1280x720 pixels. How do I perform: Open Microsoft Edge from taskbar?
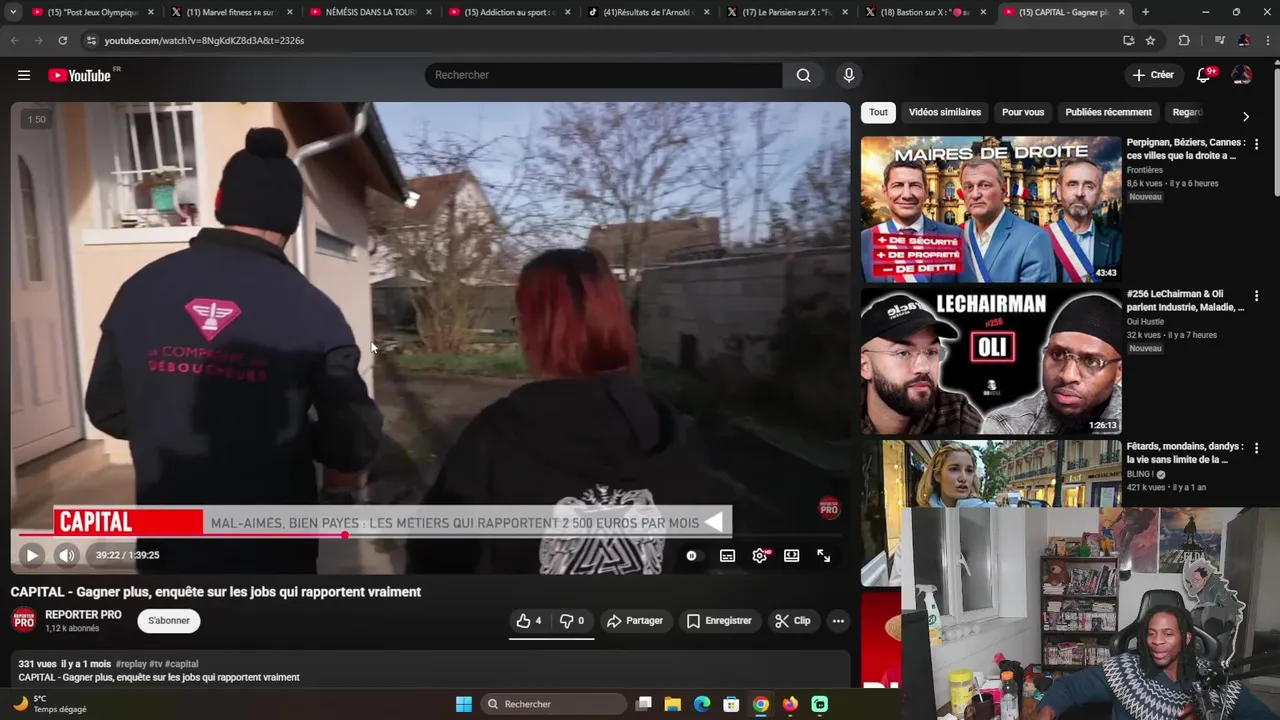click(x=702, y=704)
